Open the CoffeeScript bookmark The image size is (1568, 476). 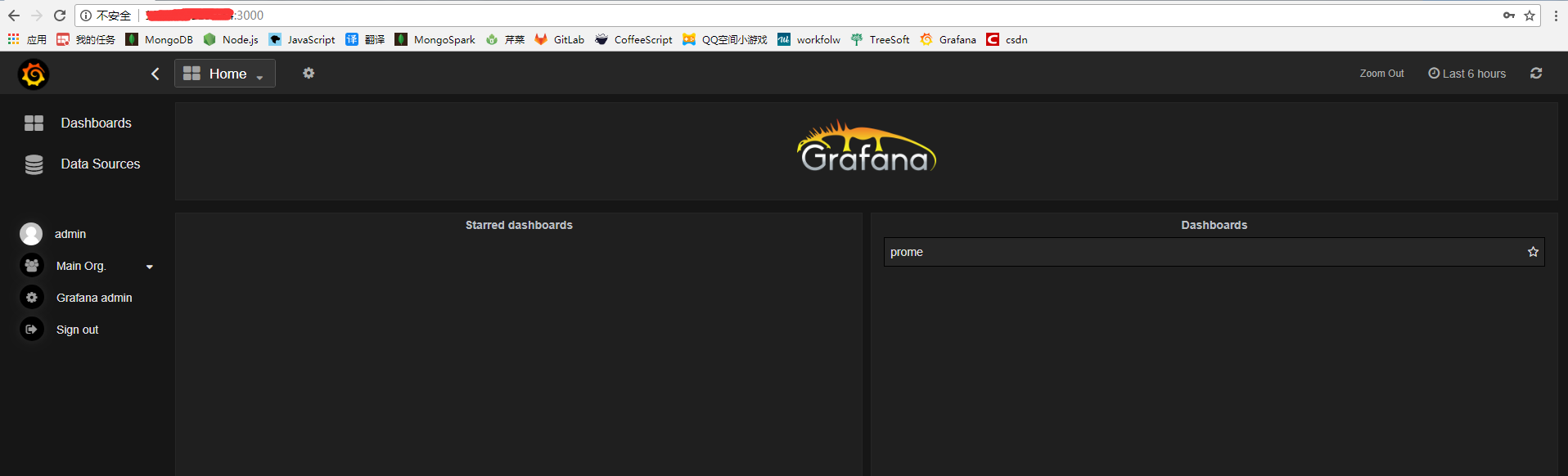633,39
